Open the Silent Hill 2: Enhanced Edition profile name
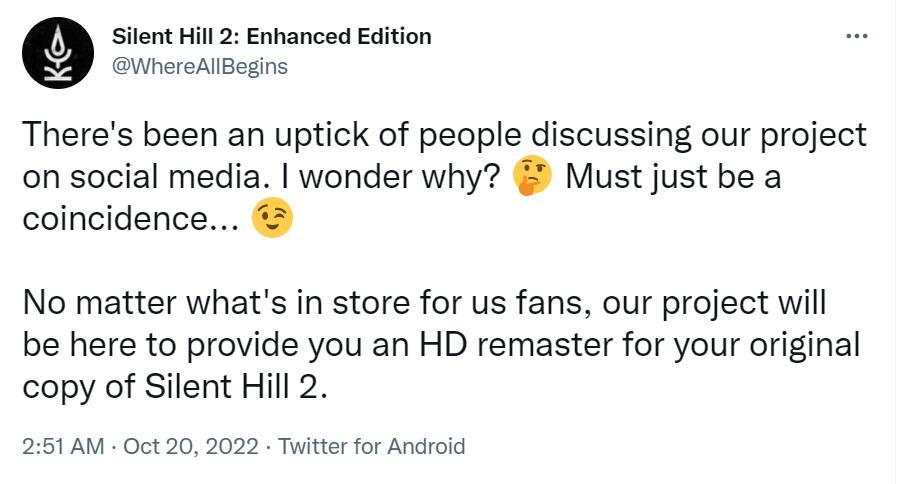Screen dimensions: 899x484 [x=272, y=37]
